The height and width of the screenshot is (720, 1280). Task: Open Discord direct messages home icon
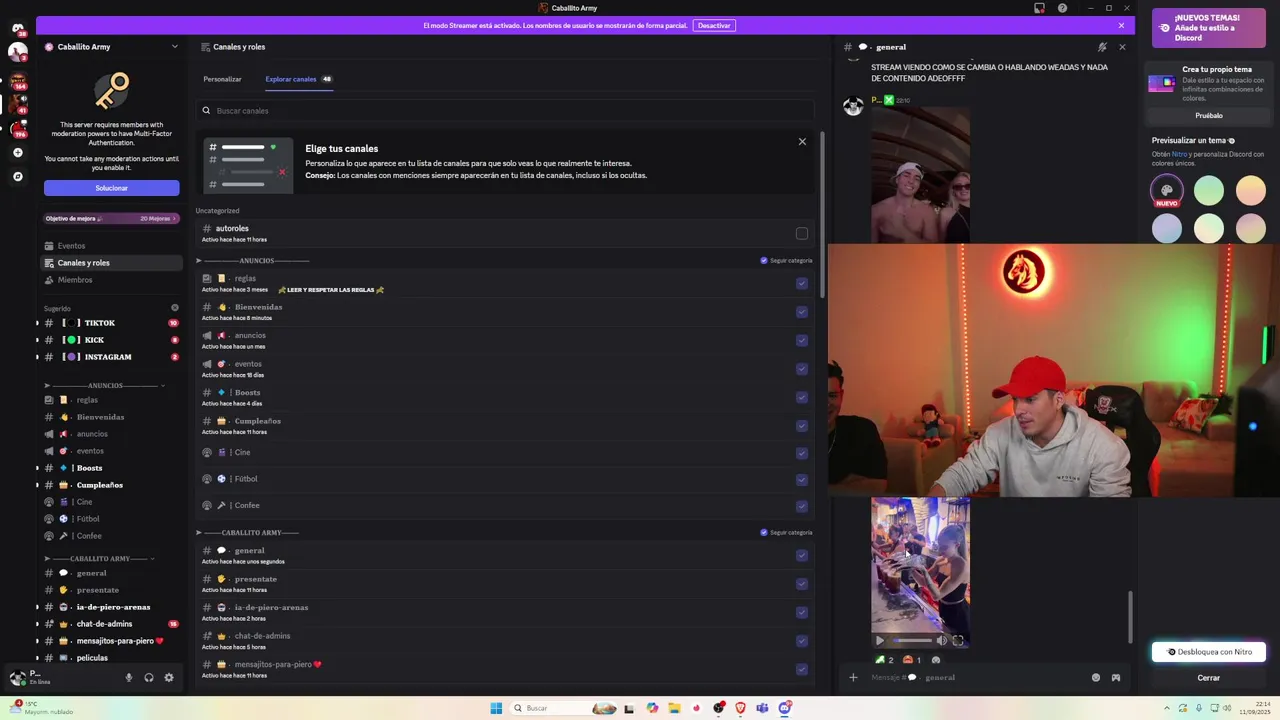pos(17,28)
